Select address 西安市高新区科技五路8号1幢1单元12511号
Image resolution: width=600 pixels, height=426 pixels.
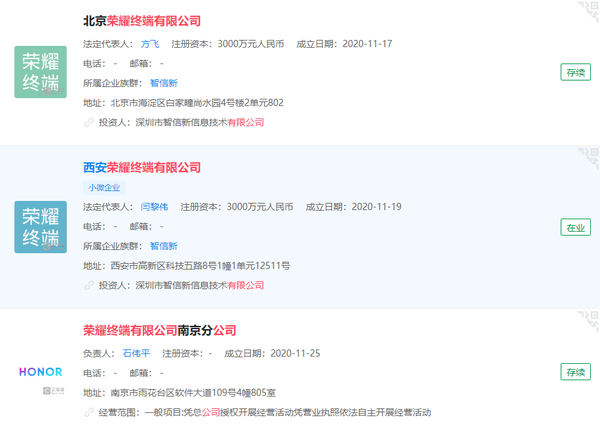click(x=200, y=266)
